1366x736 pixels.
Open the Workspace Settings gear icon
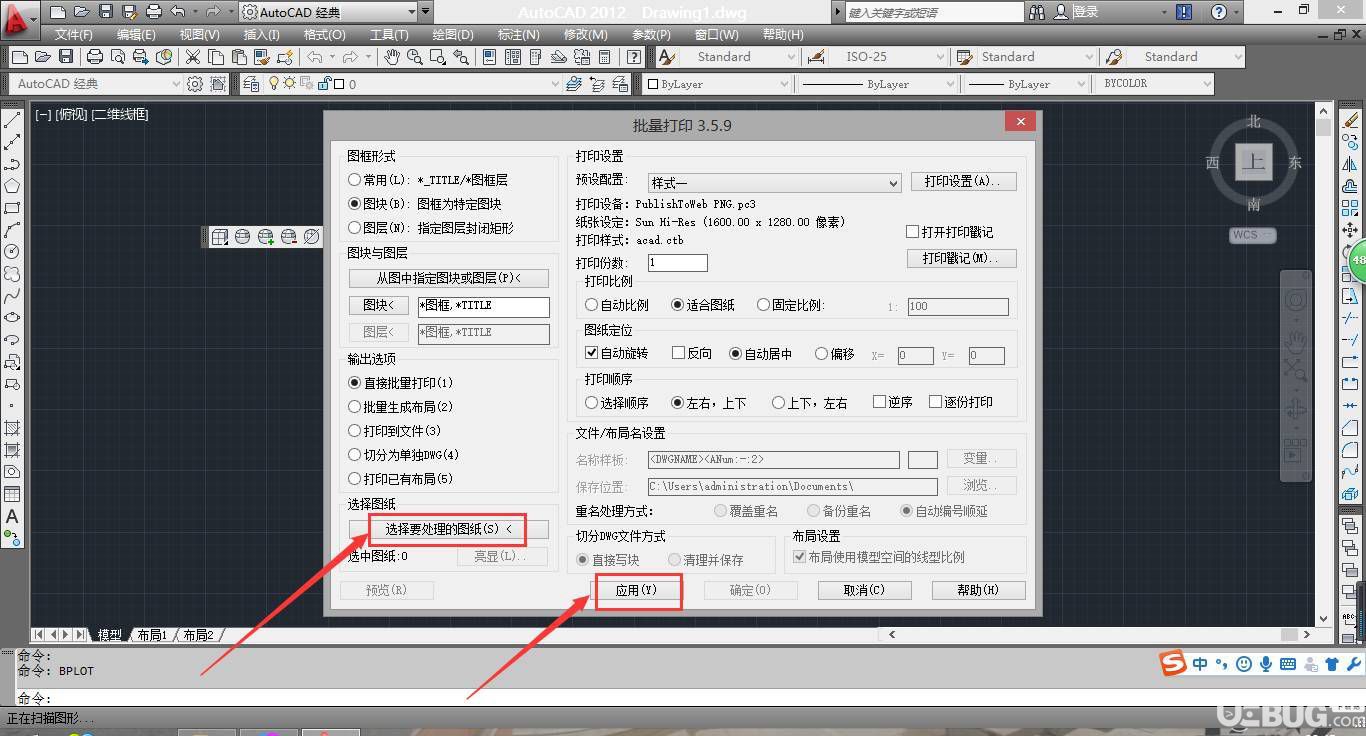196,84
